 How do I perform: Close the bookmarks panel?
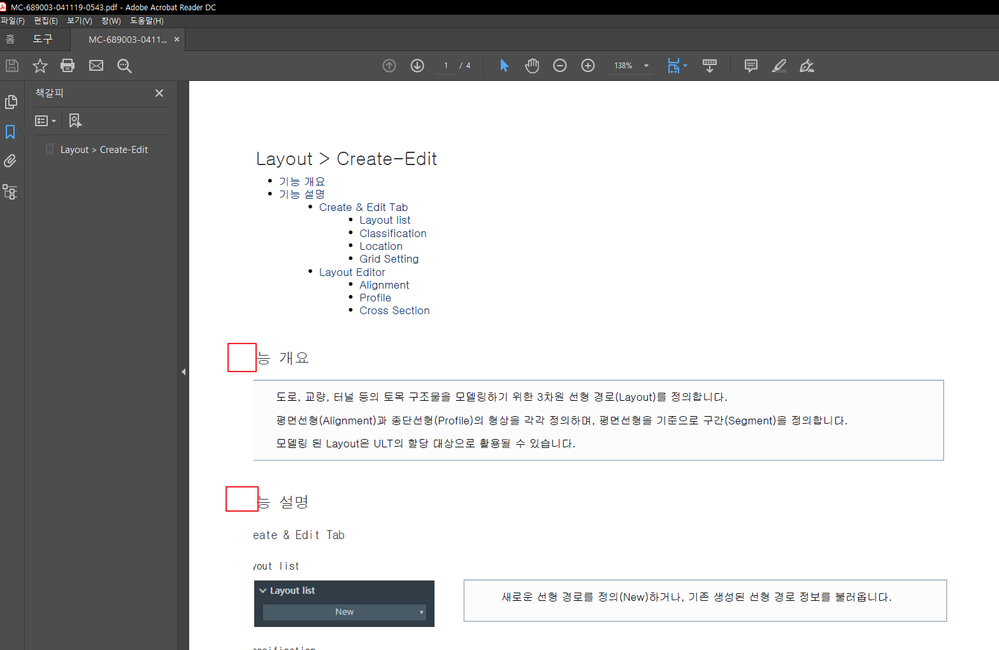coord(159,93)
